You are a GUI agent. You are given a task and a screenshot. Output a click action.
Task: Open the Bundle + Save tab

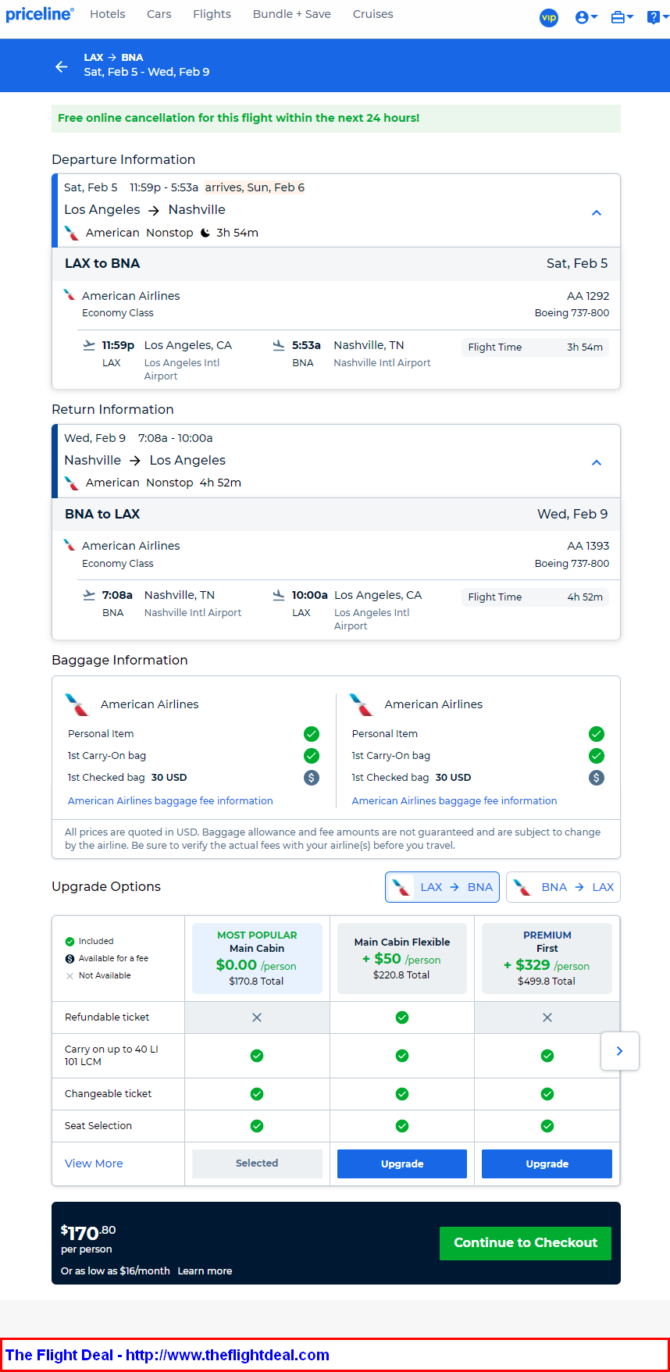291,14
